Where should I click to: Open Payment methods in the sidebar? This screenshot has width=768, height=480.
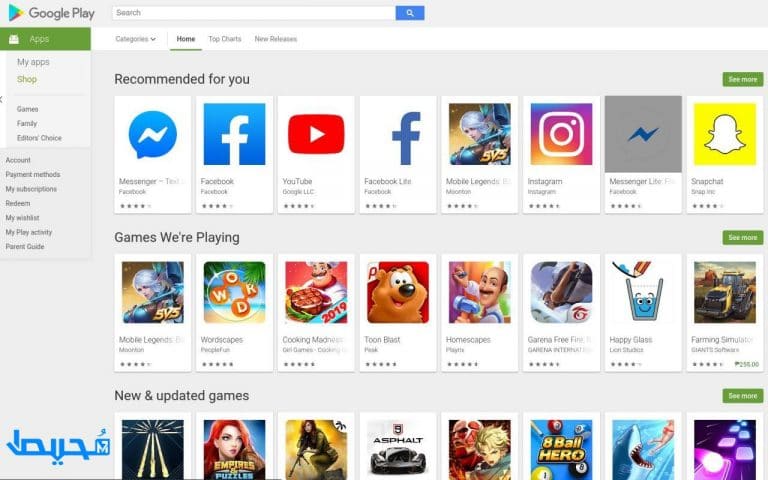click(33, 174)
